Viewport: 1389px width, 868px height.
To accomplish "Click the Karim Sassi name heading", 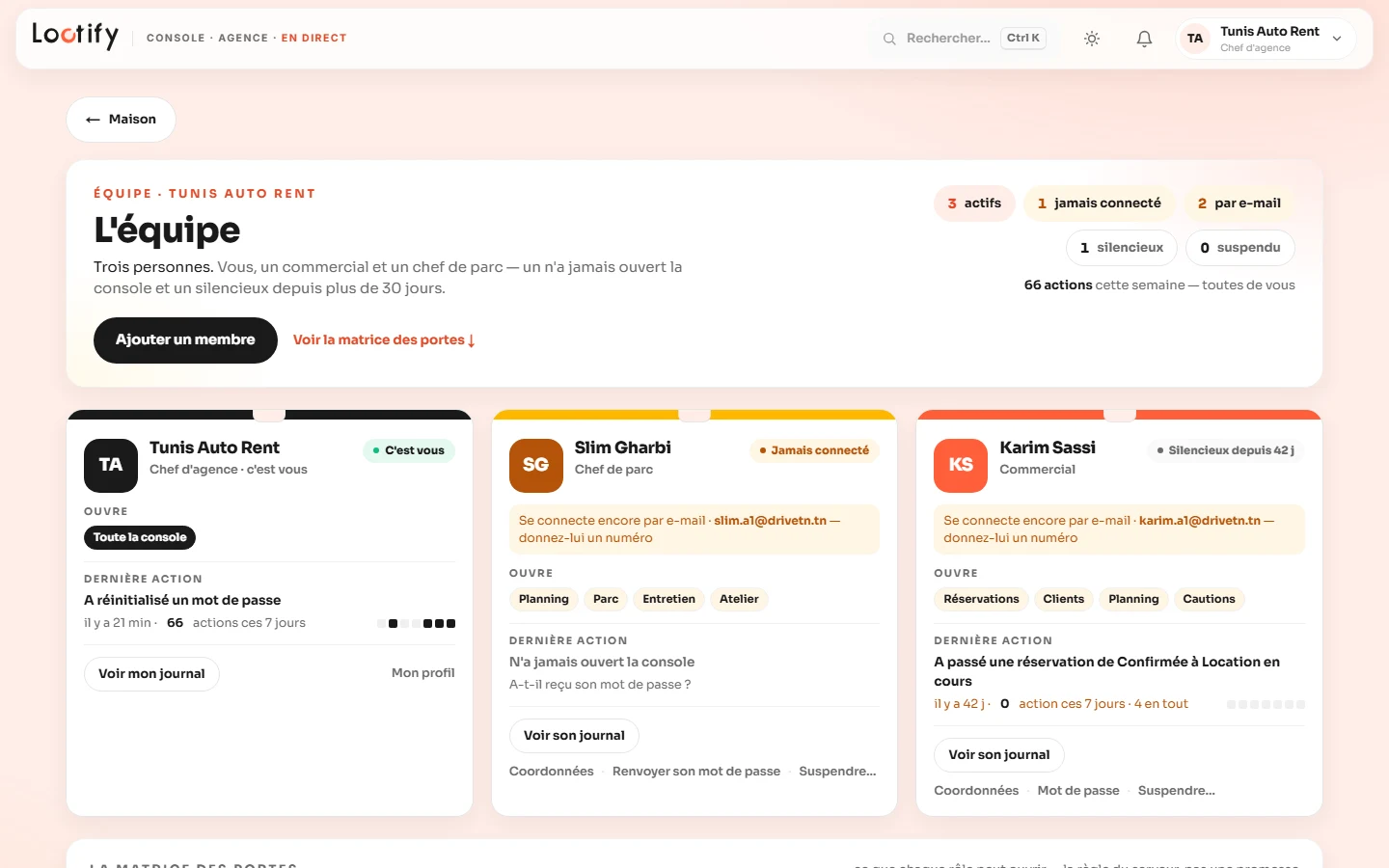I will click(1048, 448).
